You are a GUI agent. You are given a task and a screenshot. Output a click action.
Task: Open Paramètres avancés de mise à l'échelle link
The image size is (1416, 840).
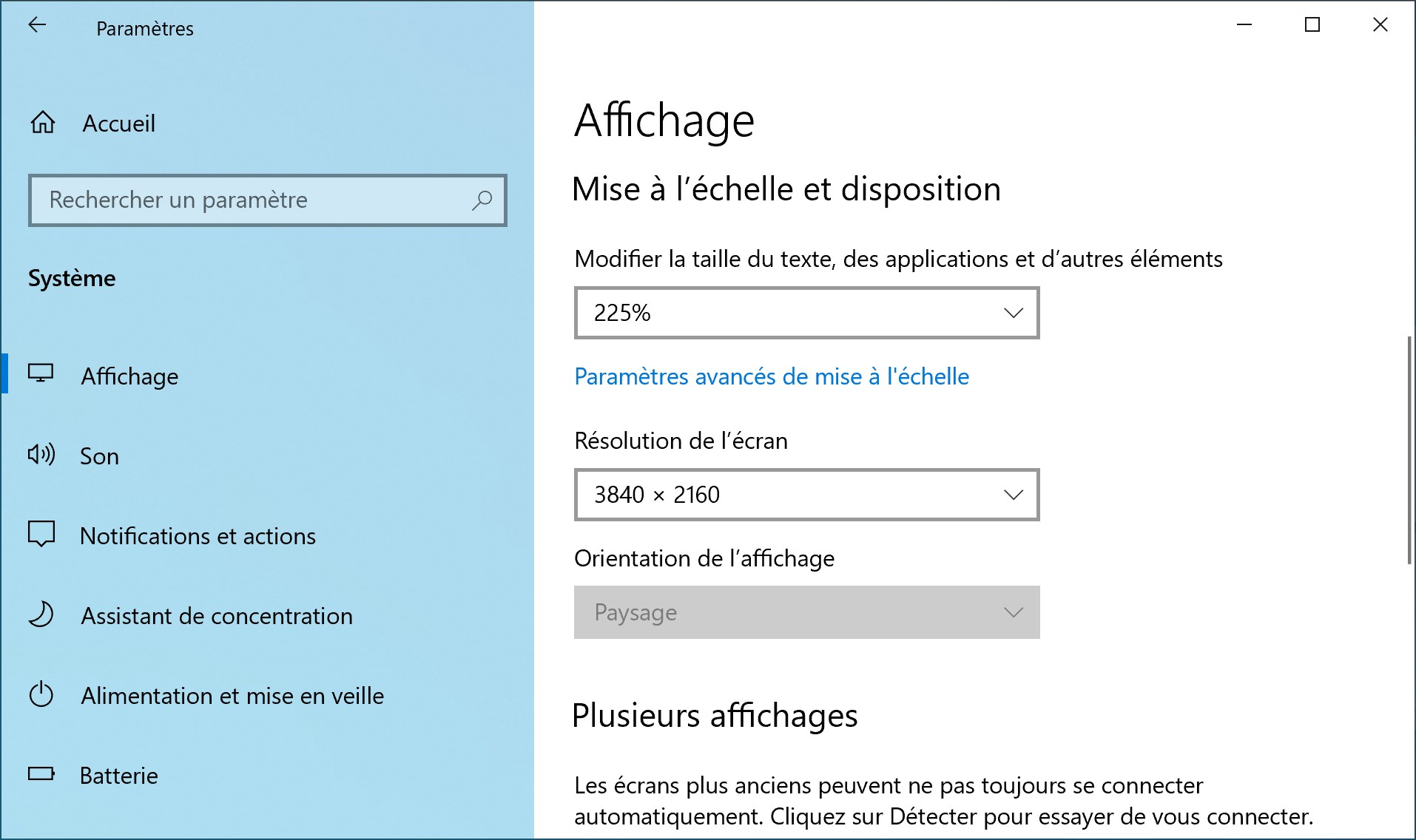click(772, 376)
